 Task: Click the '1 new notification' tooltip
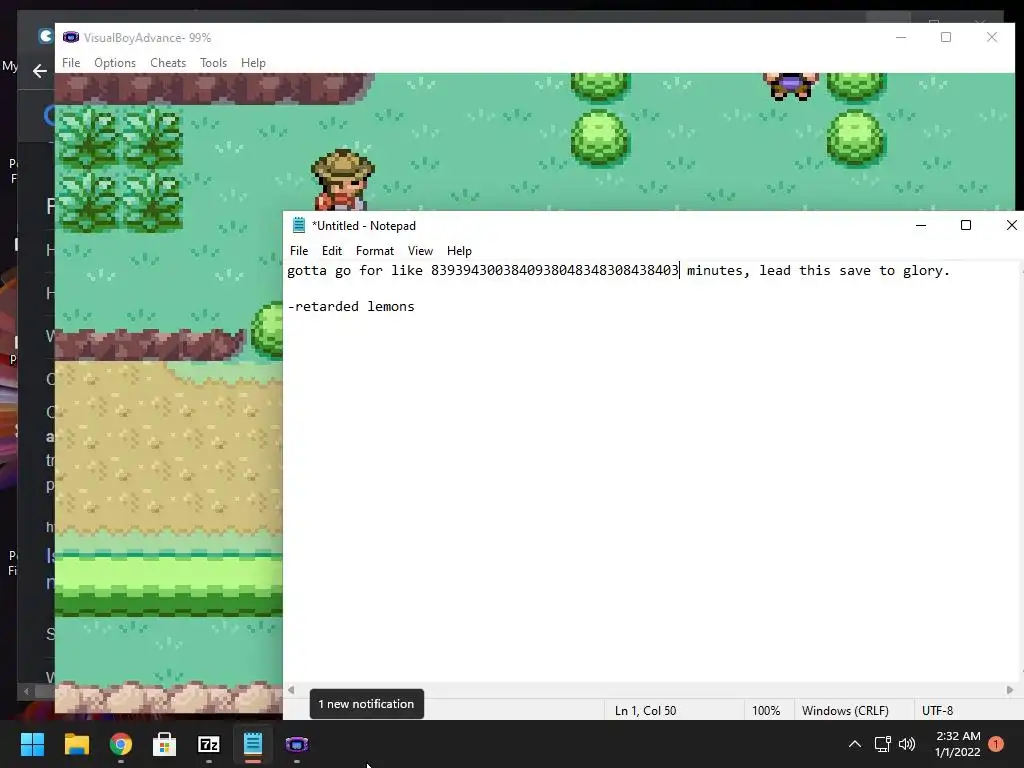366,704
